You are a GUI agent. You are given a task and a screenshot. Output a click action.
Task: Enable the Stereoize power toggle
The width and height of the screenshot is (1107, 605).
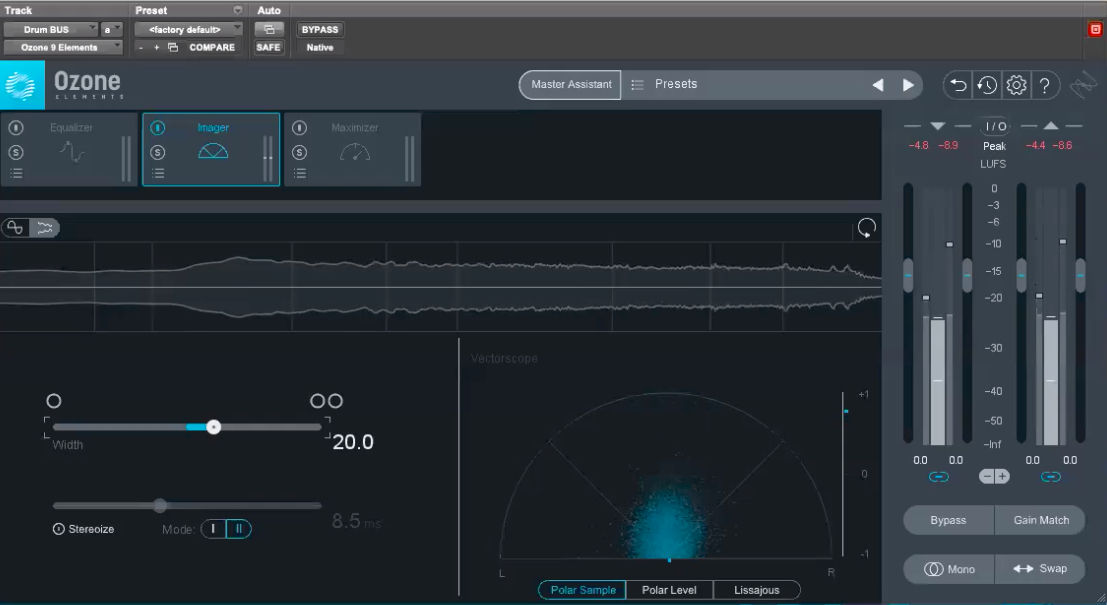click(59, 529)
